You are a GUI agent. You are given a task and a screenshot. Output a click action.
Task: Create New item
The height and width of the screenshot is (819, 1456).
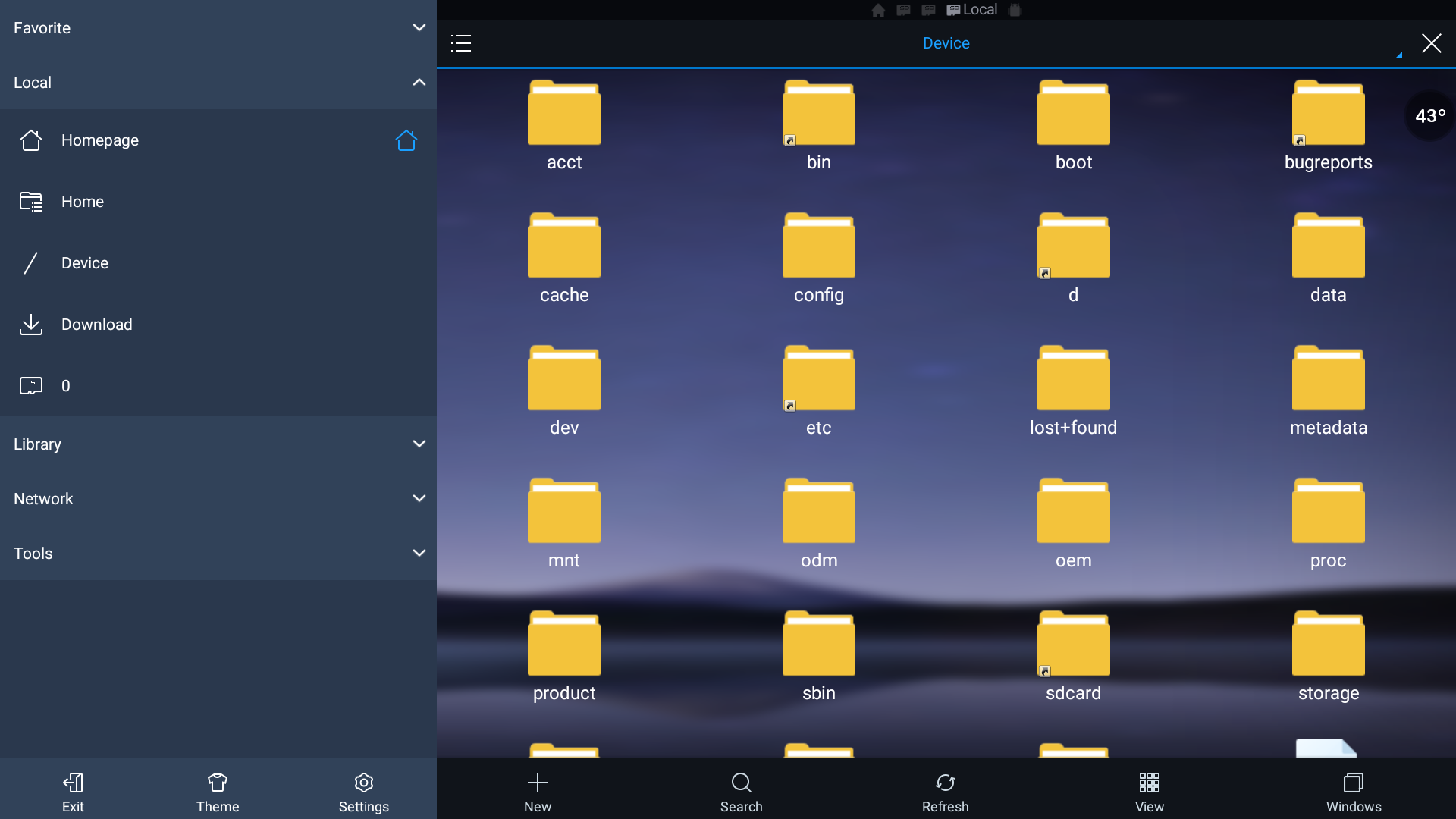coord(538,792)
